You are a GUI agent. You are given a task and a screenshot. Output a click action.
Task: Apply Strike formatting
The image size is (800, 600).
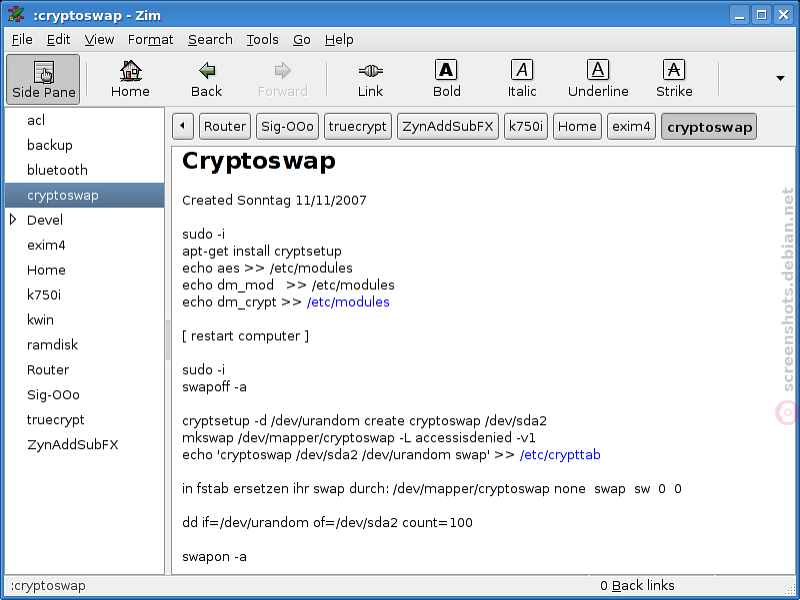click(x=674, y=79)
